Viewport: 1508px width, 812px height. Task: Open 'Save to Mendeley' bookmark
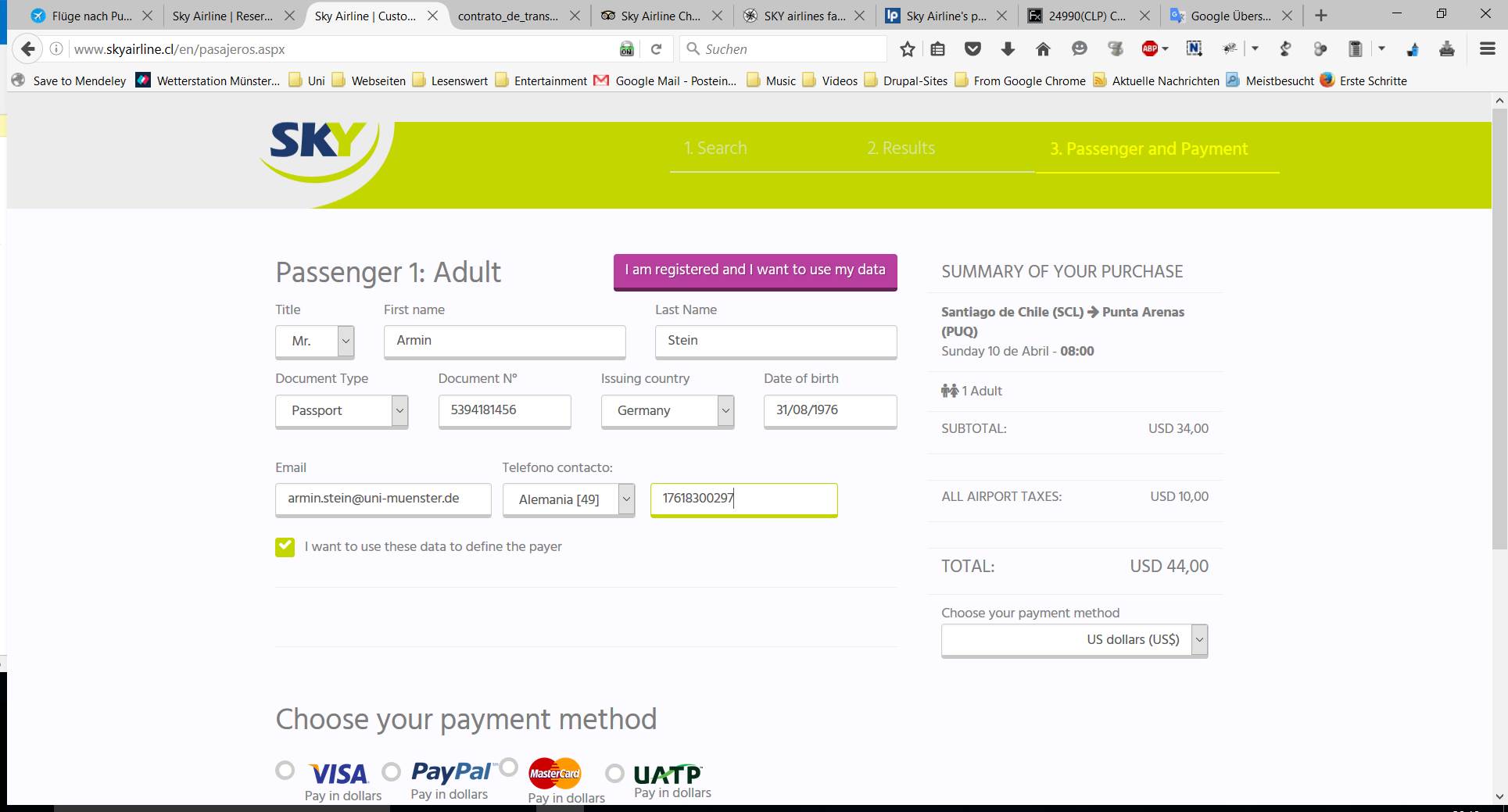click(x=69, y=80)
